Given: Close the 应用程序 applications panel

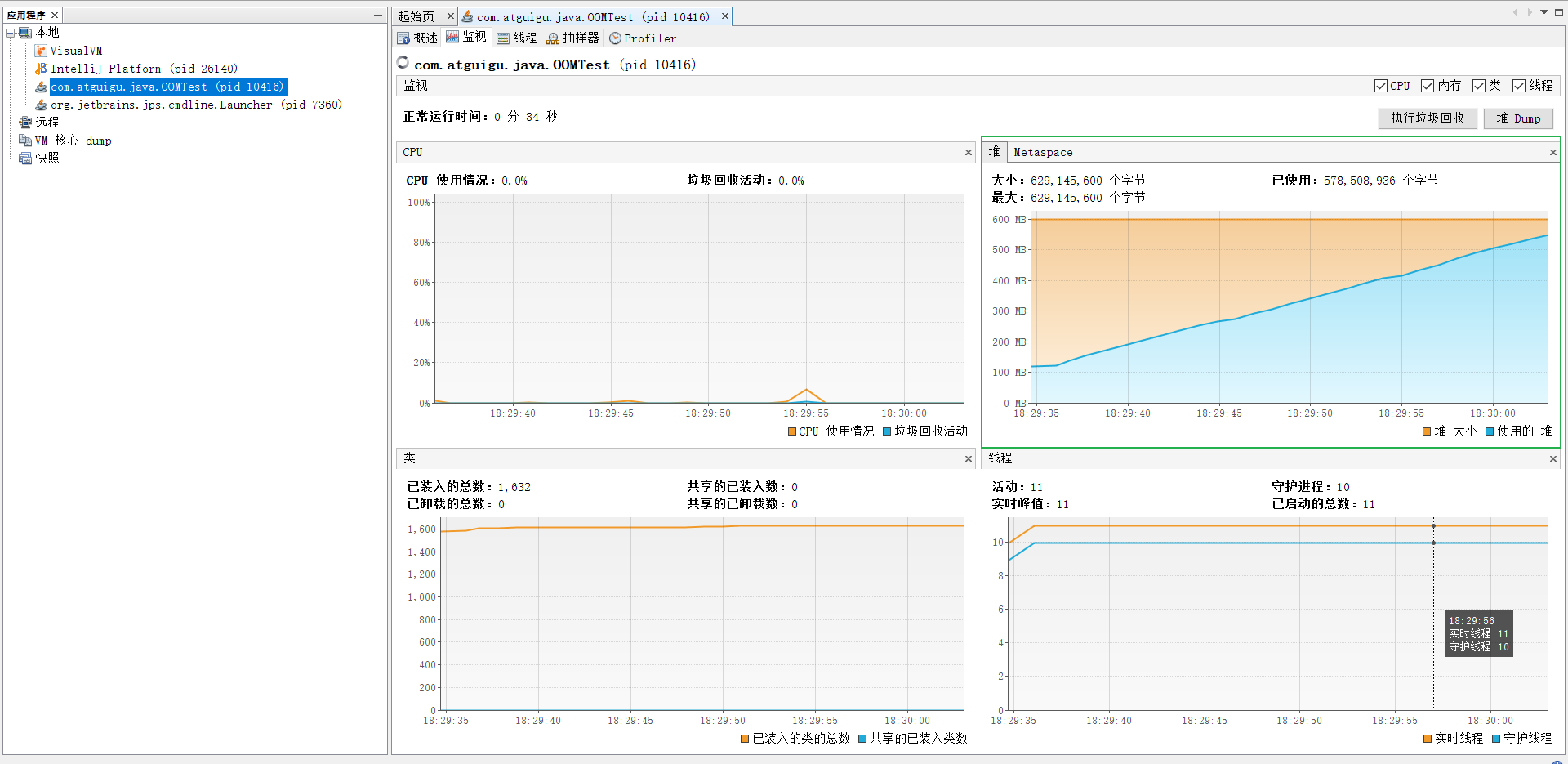Looking at the screenshot, I should 55,15.
